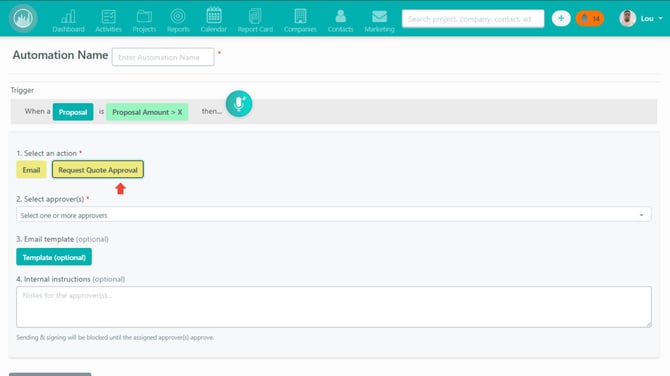Click the Template (optional) button
The height and width of the screenshot is (376, 670).
tap(54, 257)
